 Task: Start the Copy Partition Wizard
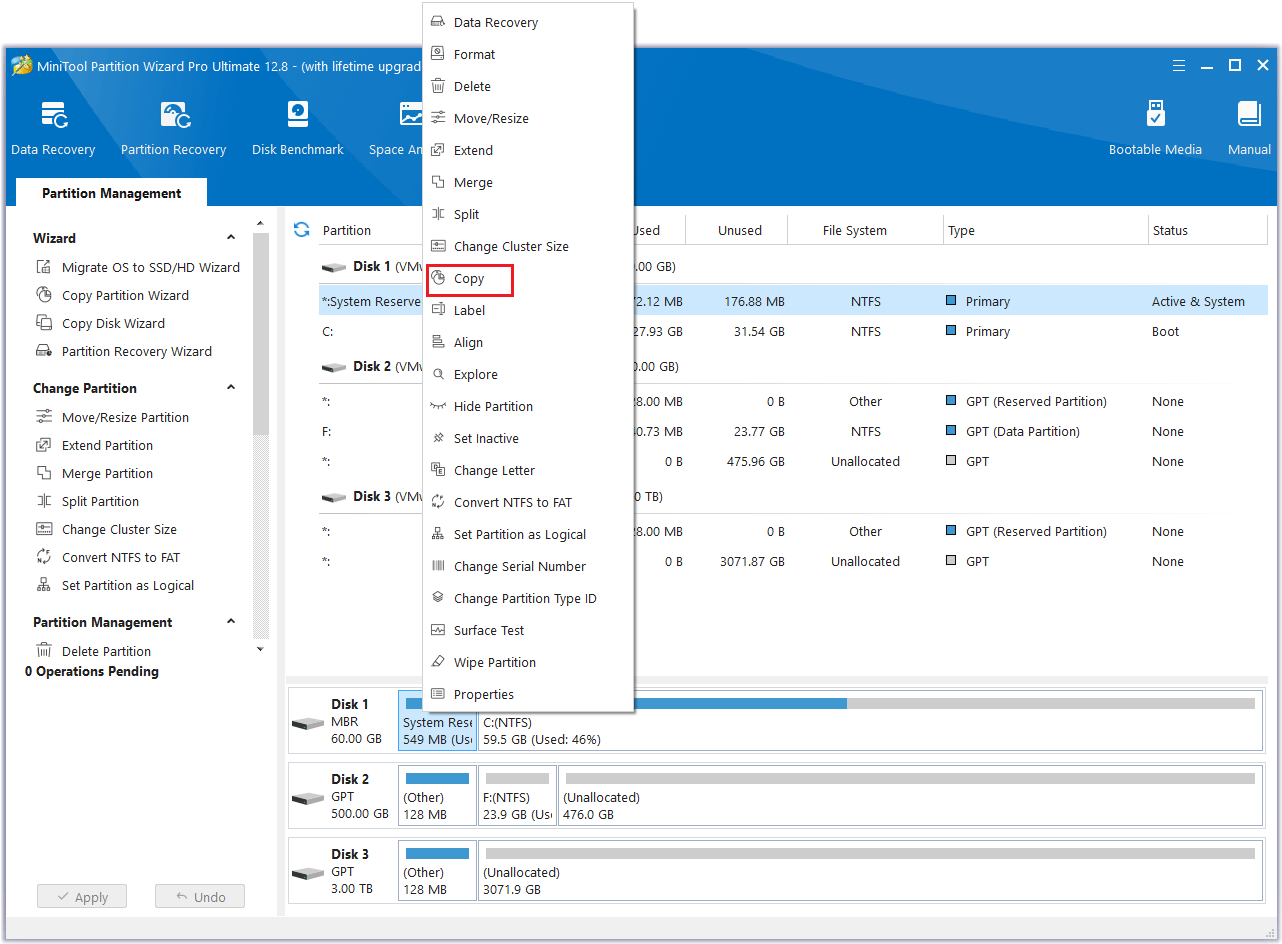coord(112,295)
